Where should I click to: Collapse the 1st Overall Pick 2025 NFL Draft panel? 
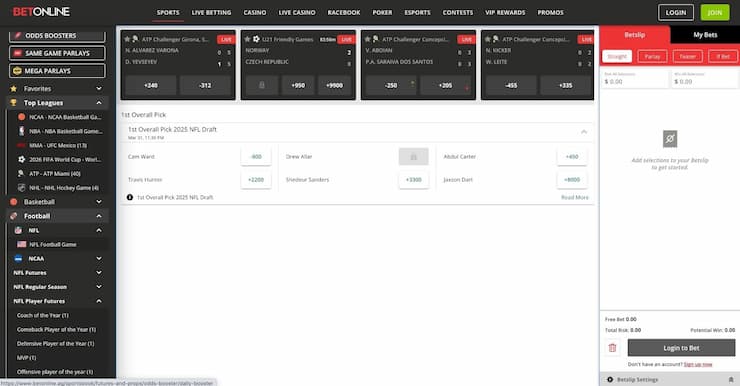(x=584, y=132)
